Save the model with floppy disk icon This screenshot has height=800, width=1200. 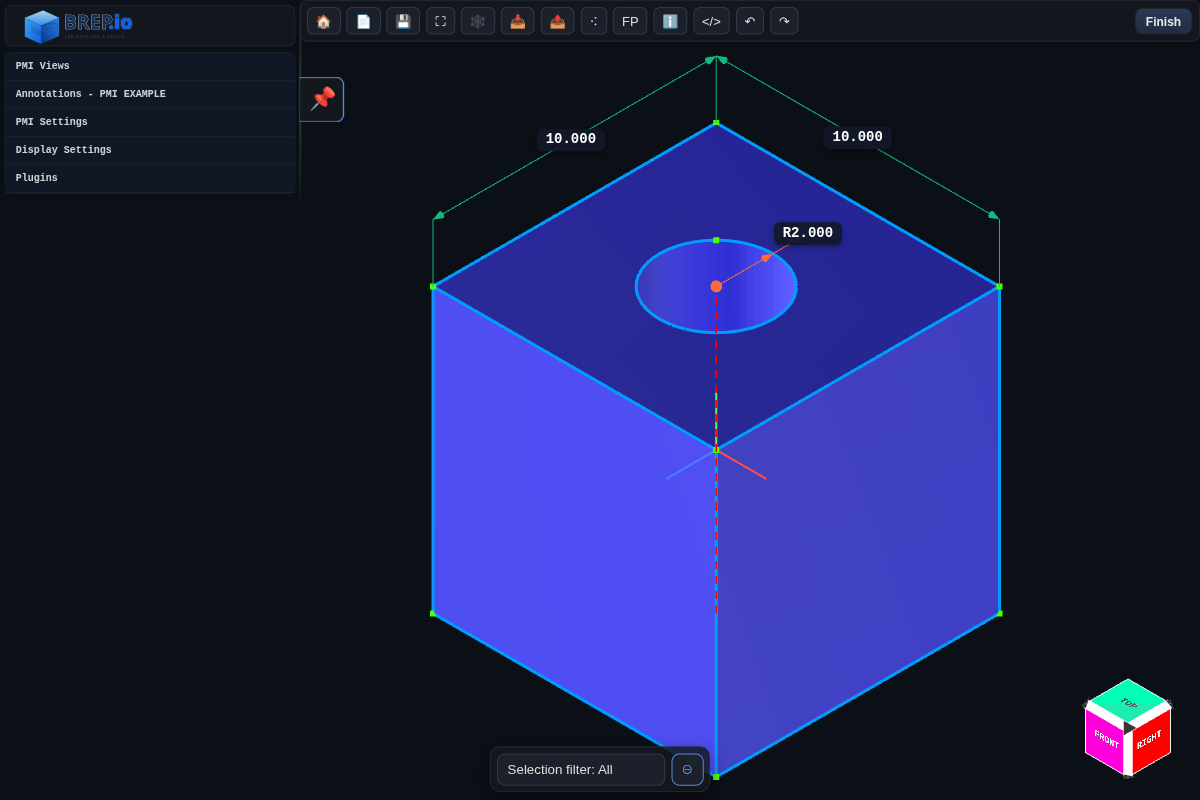point(403,21)
